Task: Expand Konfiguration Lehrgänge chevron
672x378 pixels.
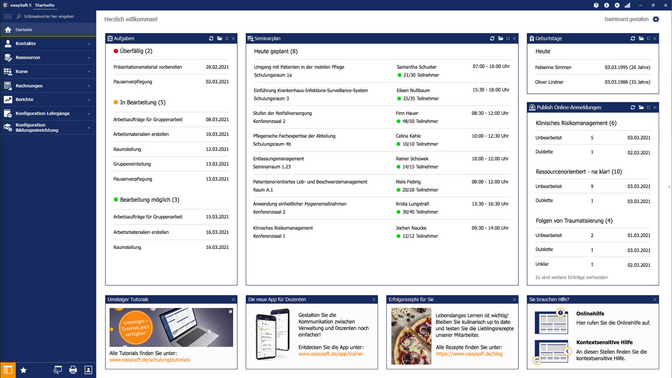Action: tap(89, 114)
